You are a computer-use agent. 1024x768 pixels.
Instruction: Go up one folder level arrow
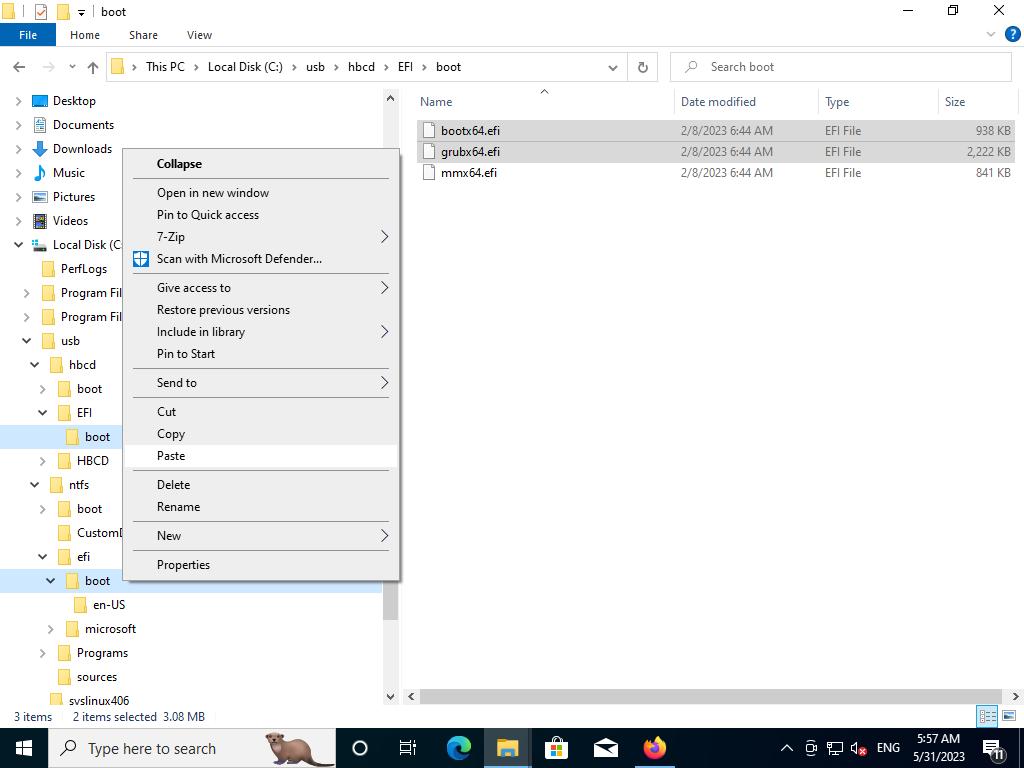93,67
